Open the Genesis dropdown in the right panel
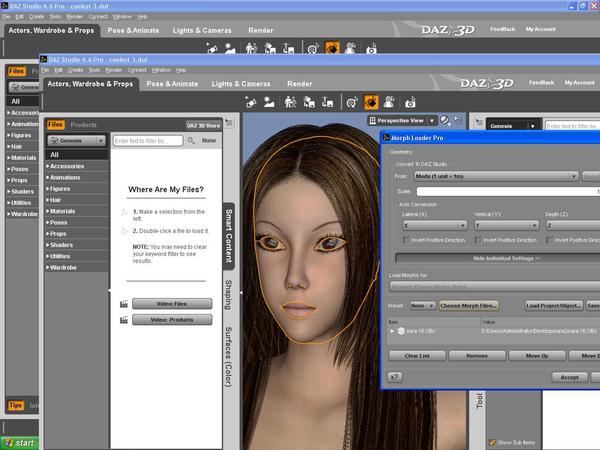The height and width of the screenshot is (450, 600). [x=513, y=126]
